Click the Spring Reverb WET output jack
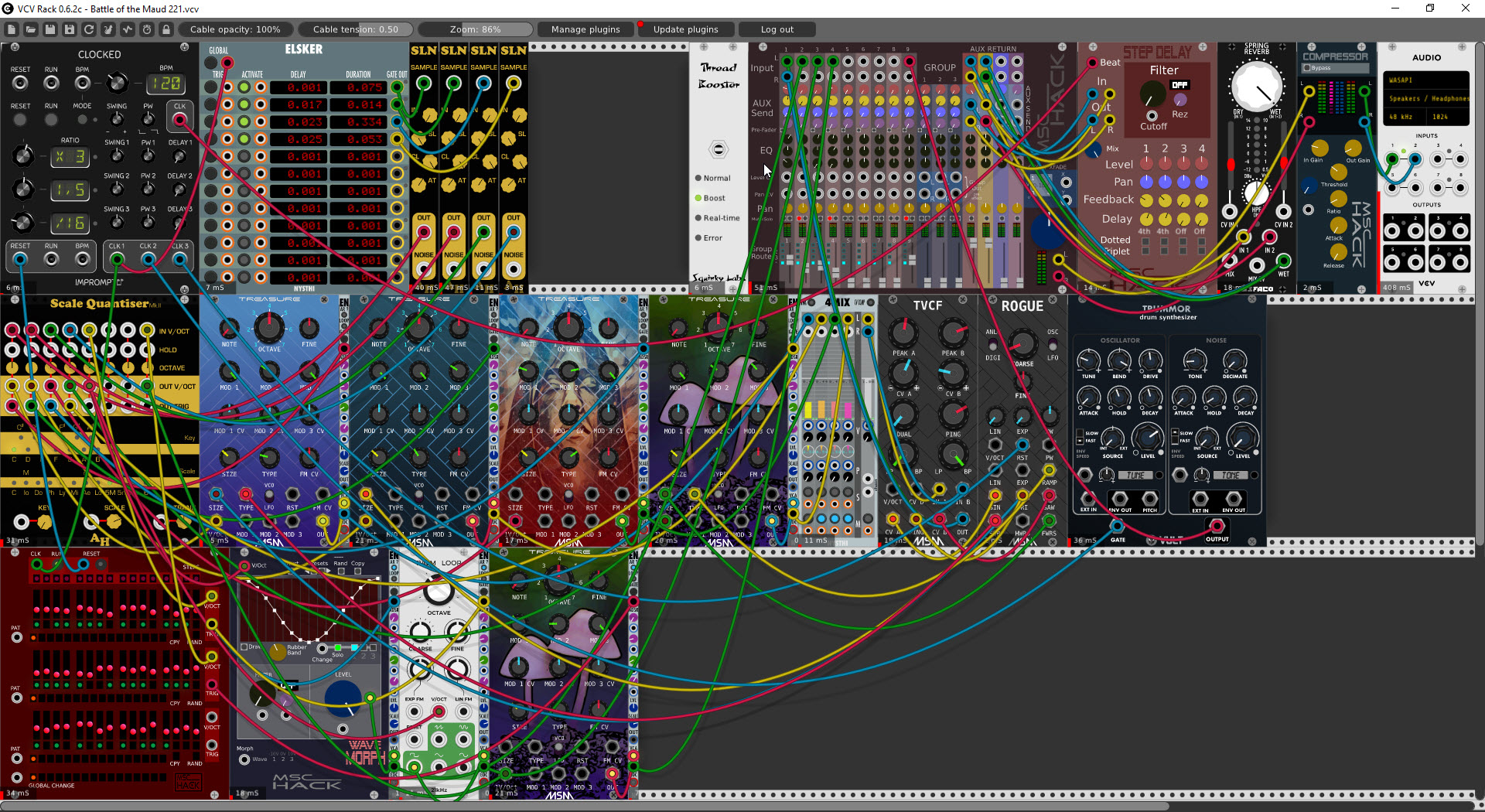Image resolution: width=1485 pixels, height=812 pixels. (x=1283, y=261)
